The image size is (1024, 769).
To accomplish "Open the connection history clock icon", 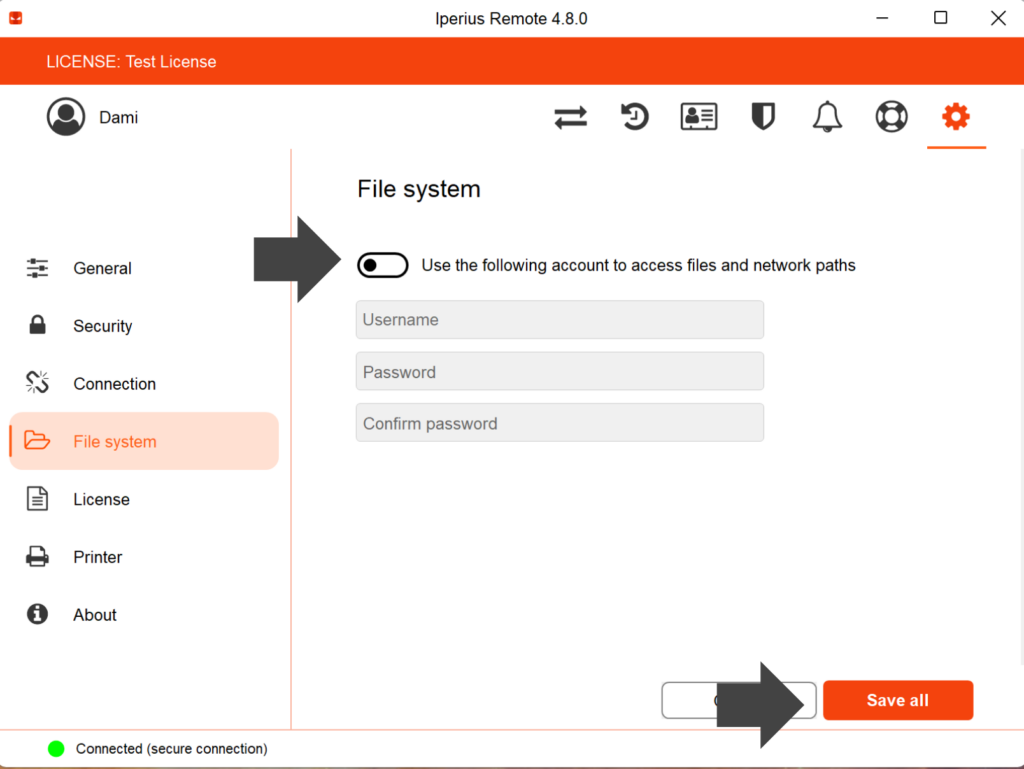I will pos(634,118).
